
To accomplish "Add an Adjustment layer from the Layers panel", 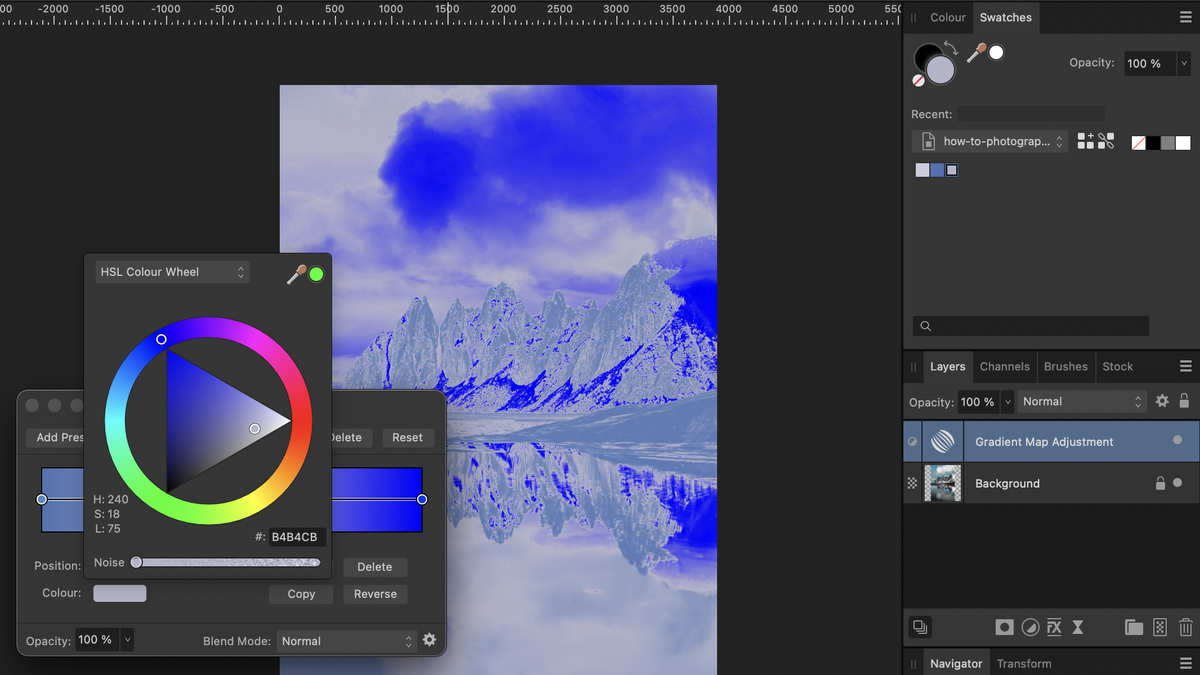I will pos(1030,627).
